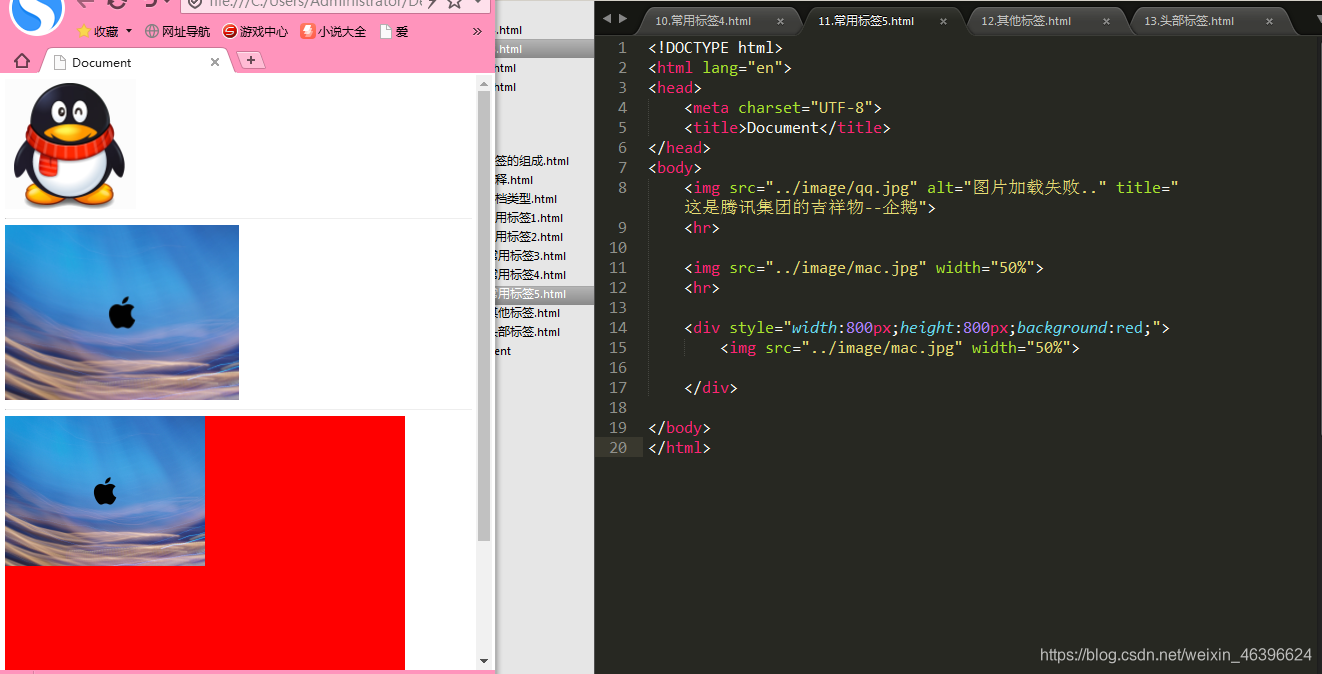Close the 10.常用标签4.html editor tab
Image resolution: width=1322 pixels, height=674 pixels.
[780, 21]
